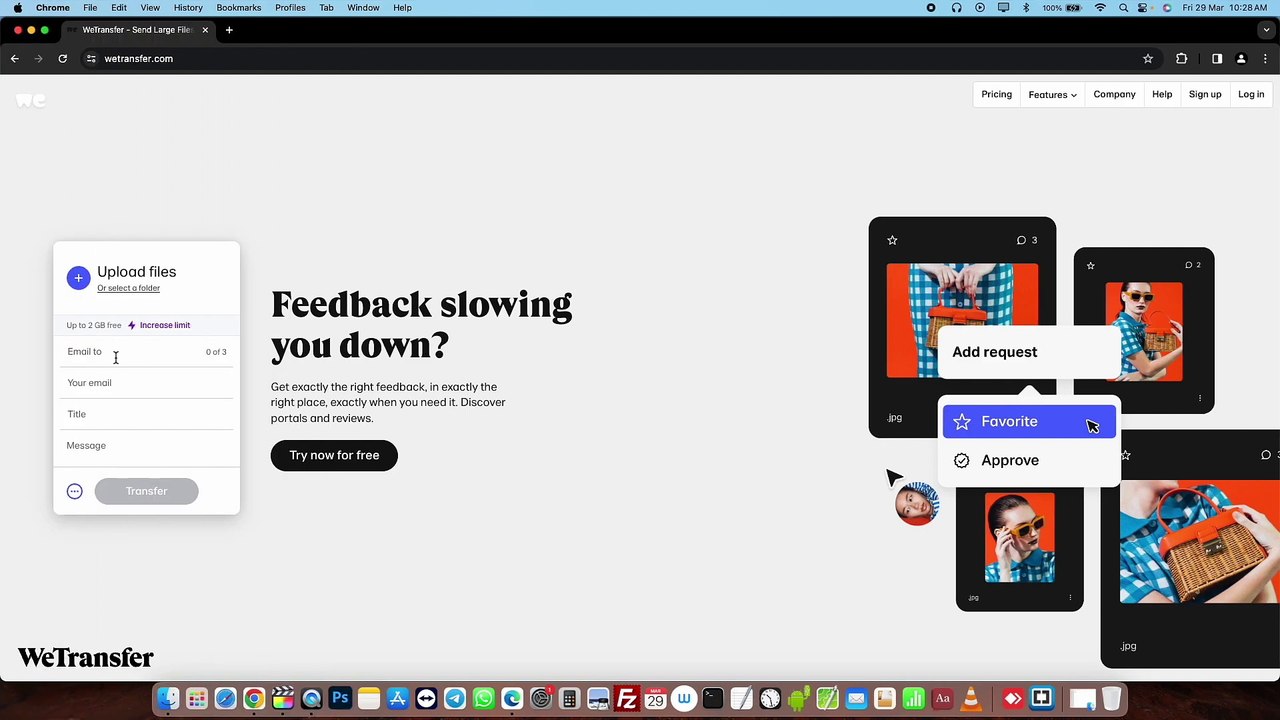The width and height of the screenshot is (1280, 720).
Task: Open TeamViewer from the Dock
Action: tap(426, 699)
